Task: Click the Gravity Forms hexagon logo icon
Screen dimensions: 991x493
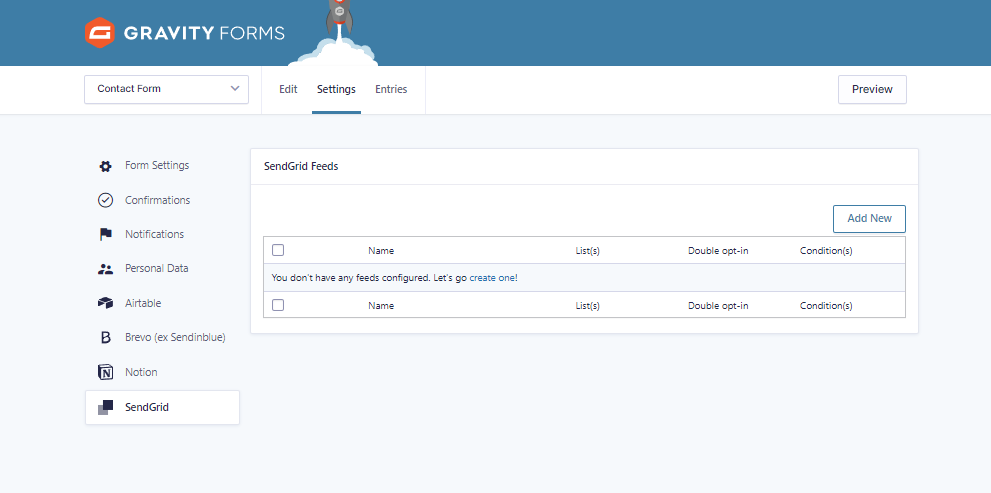Action: tap(100, 33)
